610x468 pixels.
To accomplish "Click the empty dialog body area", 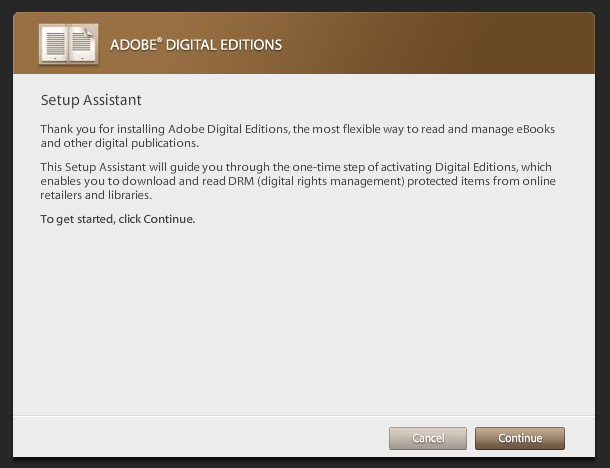I will tap(303, 319).
